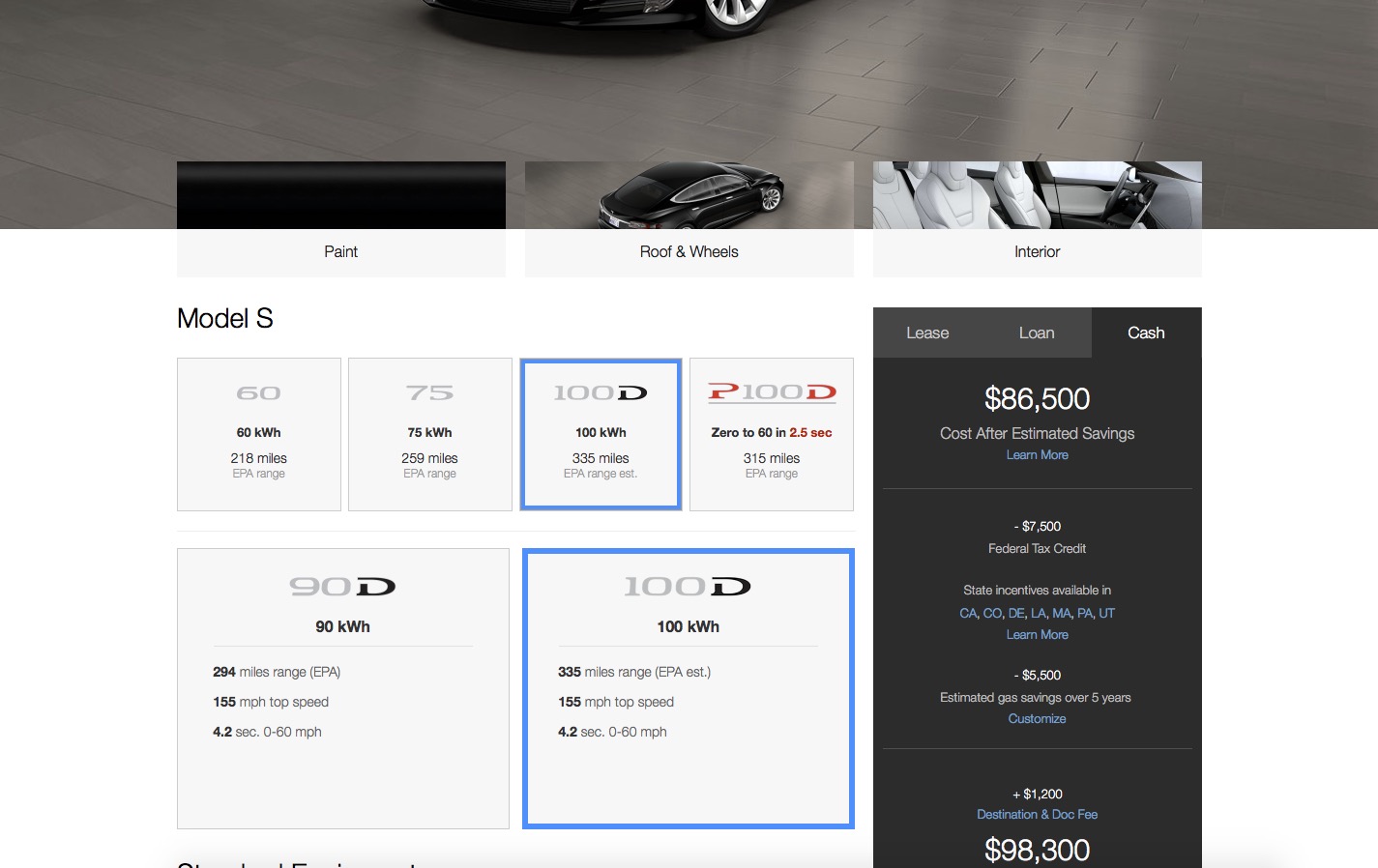Open the CA state incentive link
The image size is (1378, 868).
[x=968, y=613]
